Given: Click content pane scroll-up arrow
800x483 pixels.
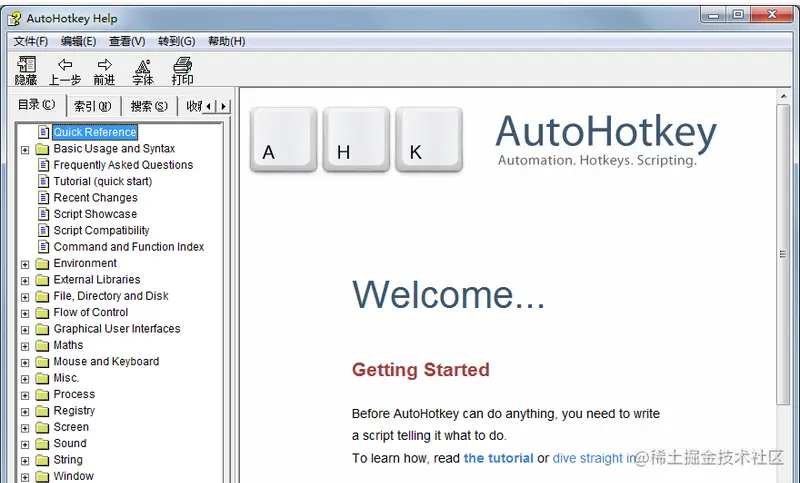Looking at the screenshot, I should point(783,96).
